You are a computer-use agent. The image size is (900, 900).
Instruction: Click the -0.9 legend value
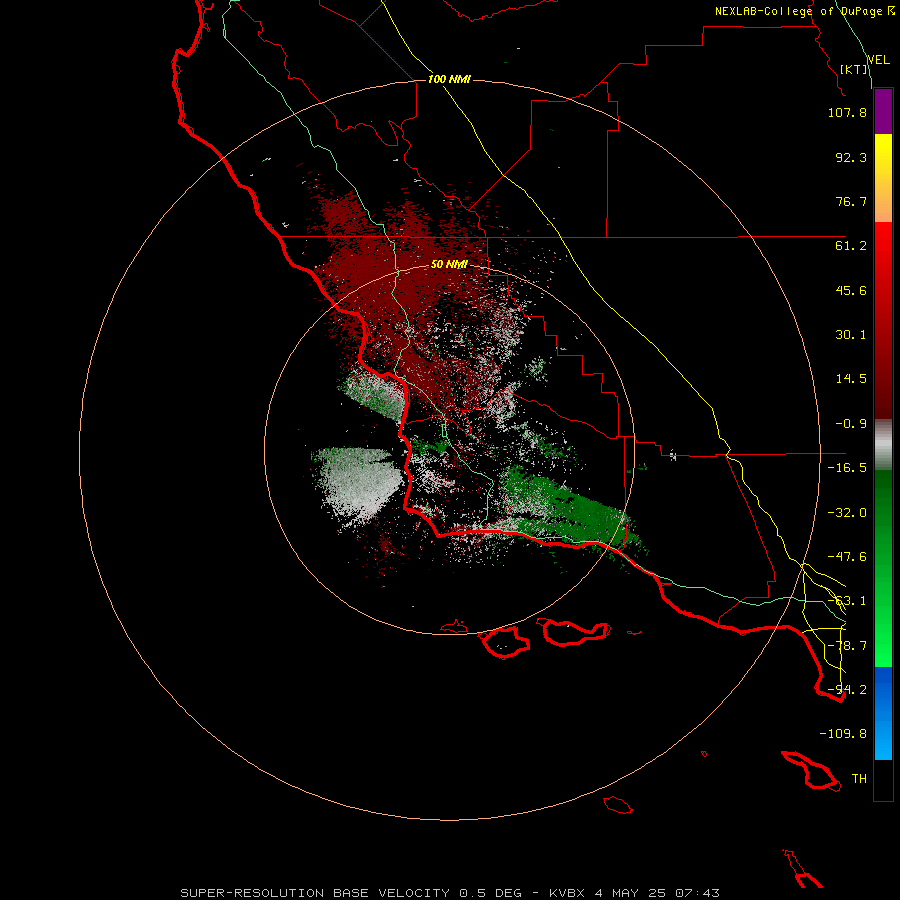coord(851,424)
